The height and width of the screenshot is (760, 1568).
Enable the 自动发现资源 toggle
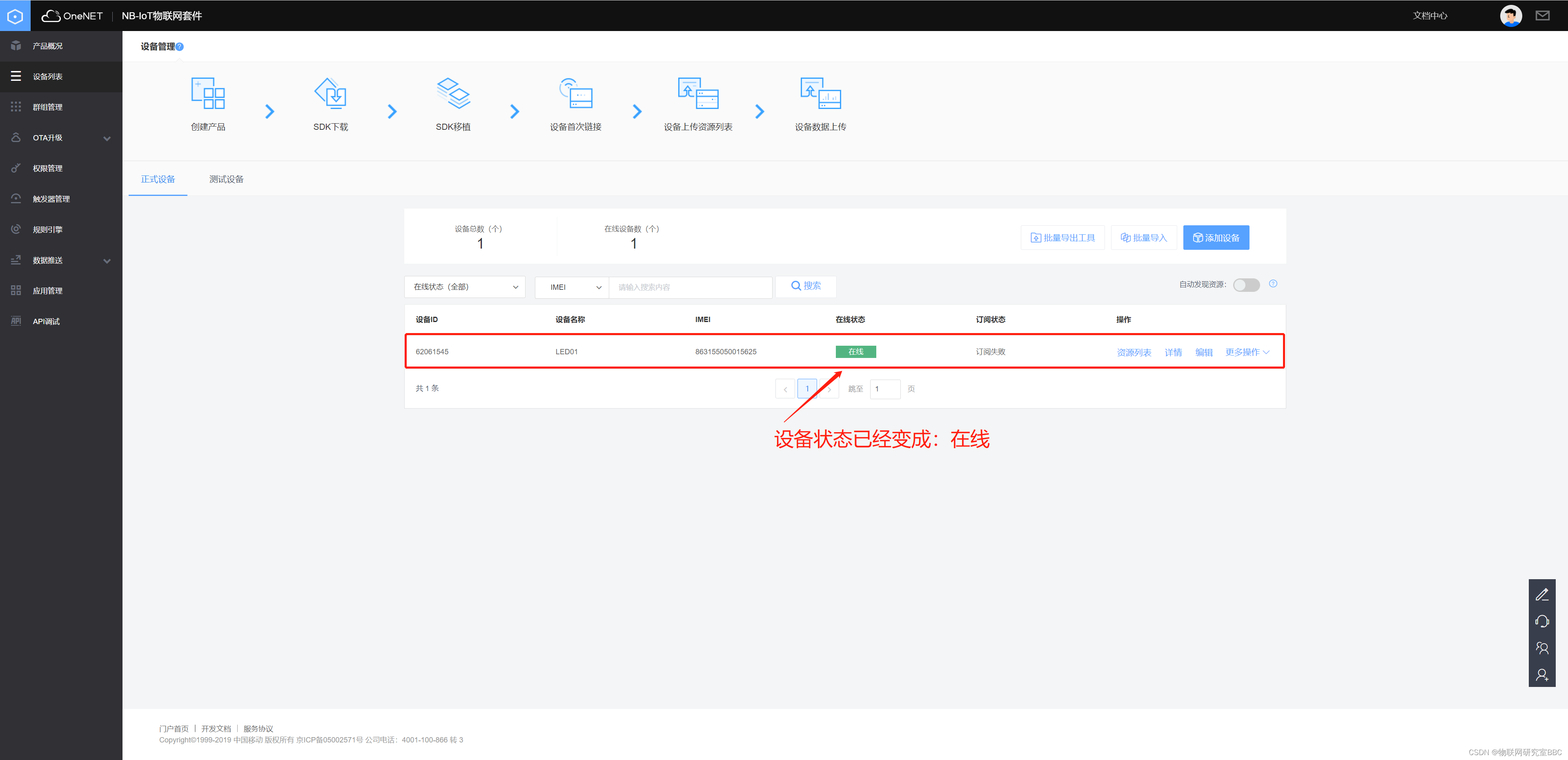[1246, 285]
